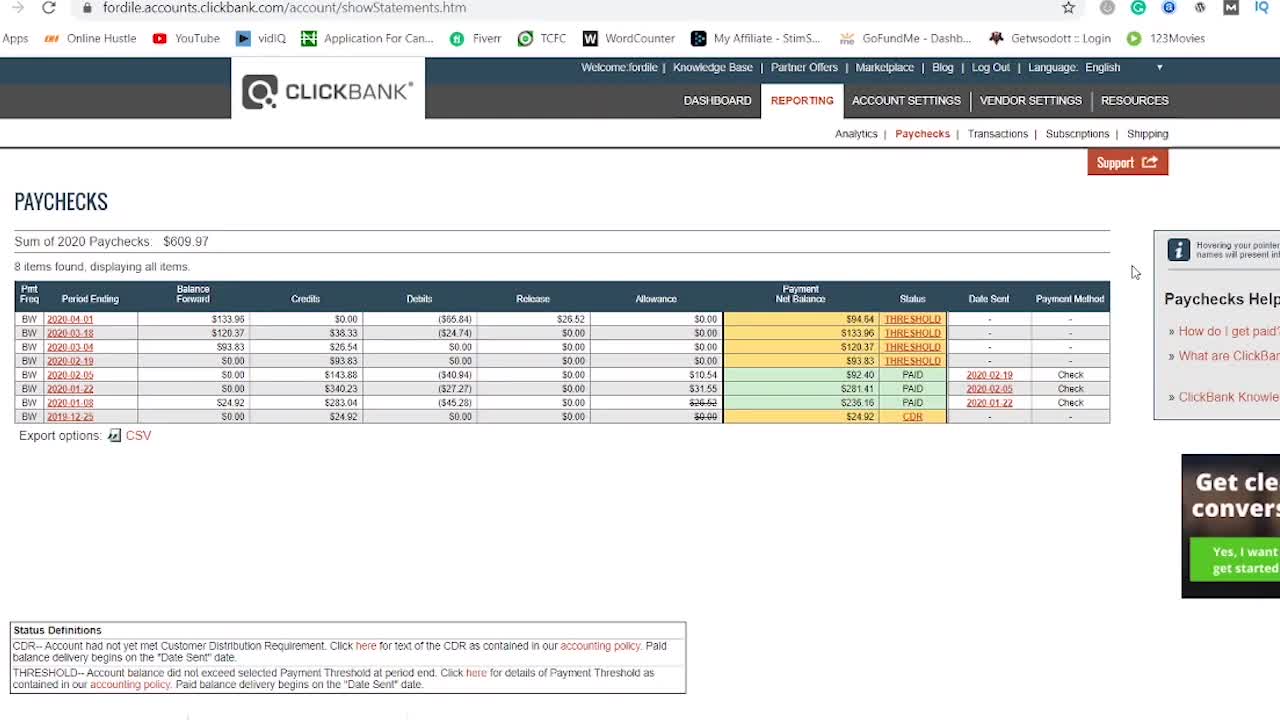Open the Getwsodo Login bookmark

(x=1050, y=39)
